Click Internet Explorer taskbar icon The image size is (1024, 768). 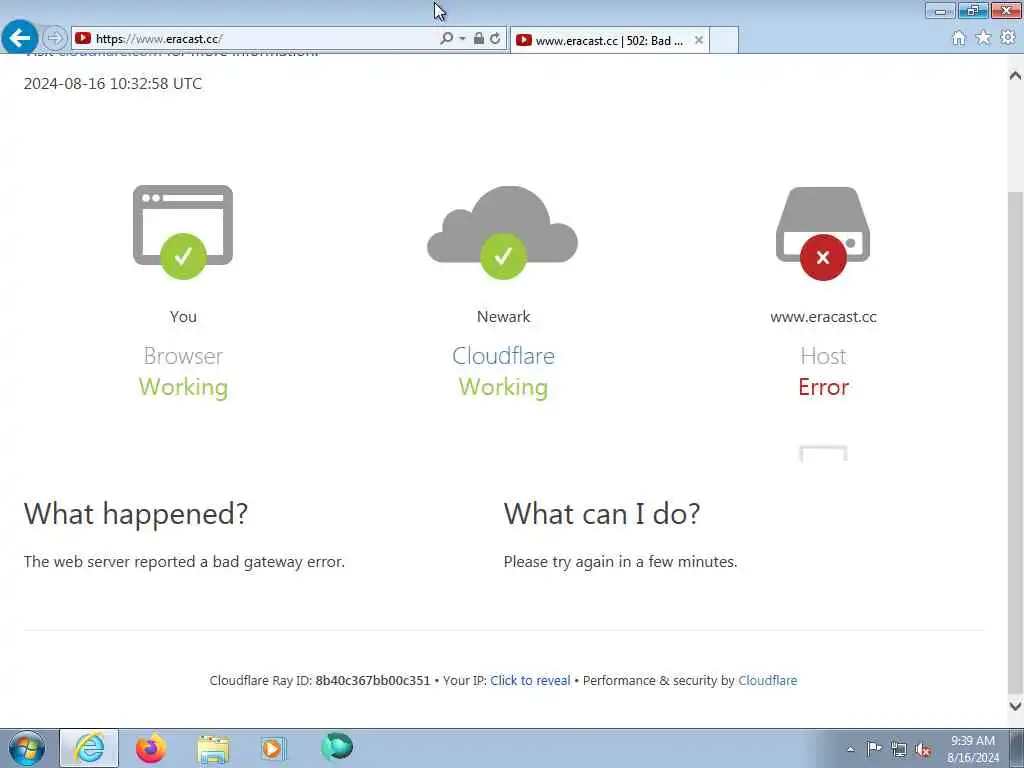[x=89, y=748]
